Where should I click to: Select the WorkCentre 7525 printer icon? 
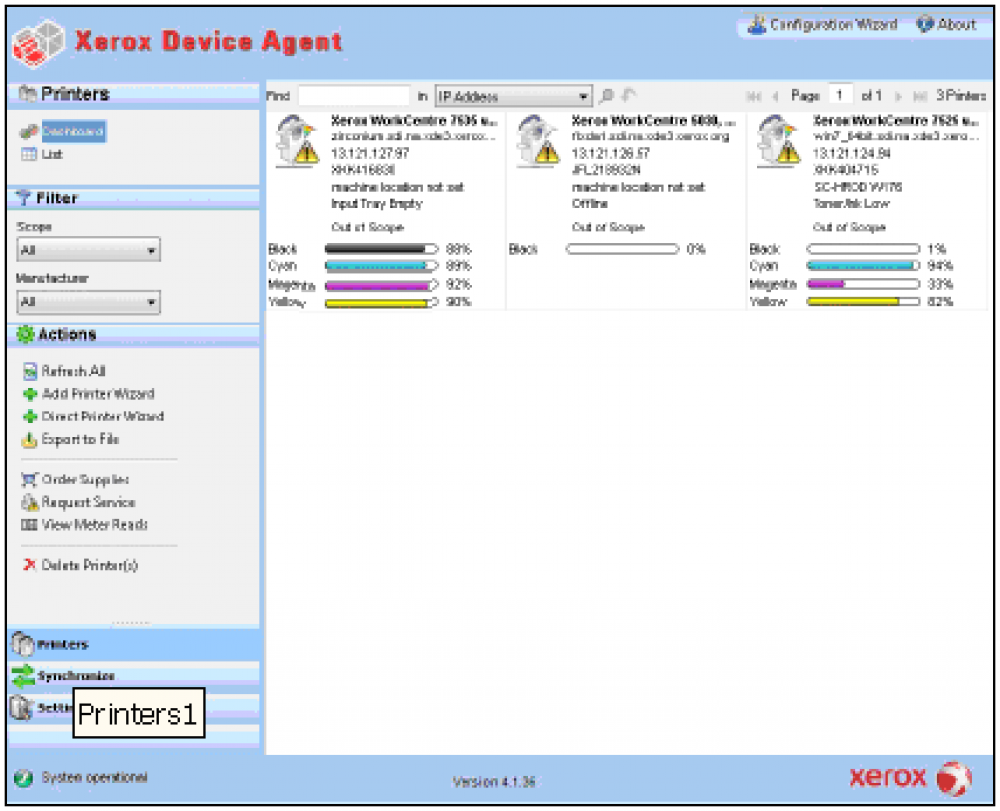tap(779, 142)
